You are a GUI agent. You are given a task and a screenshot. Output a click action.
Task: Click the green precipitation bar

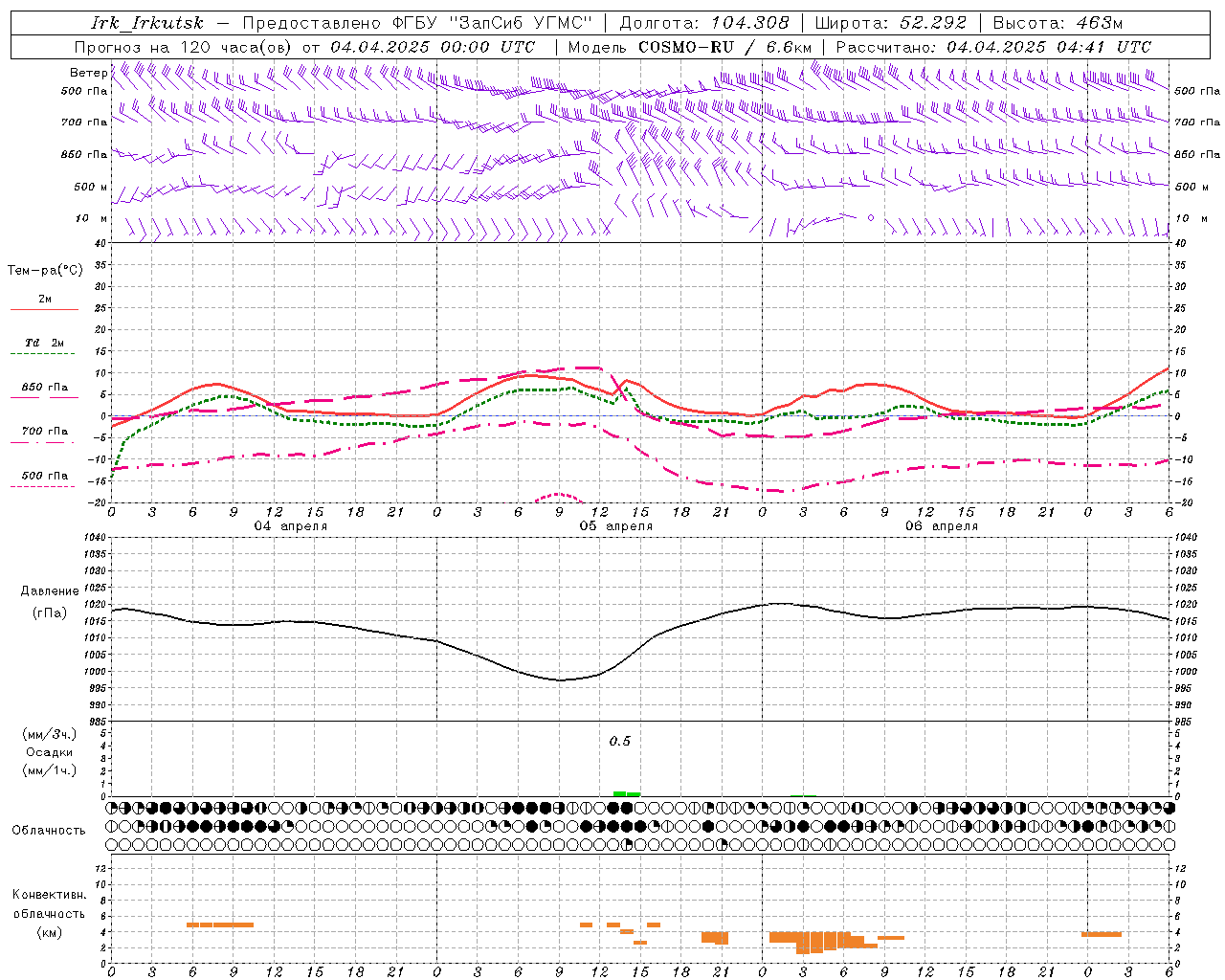tap(627, 793)
